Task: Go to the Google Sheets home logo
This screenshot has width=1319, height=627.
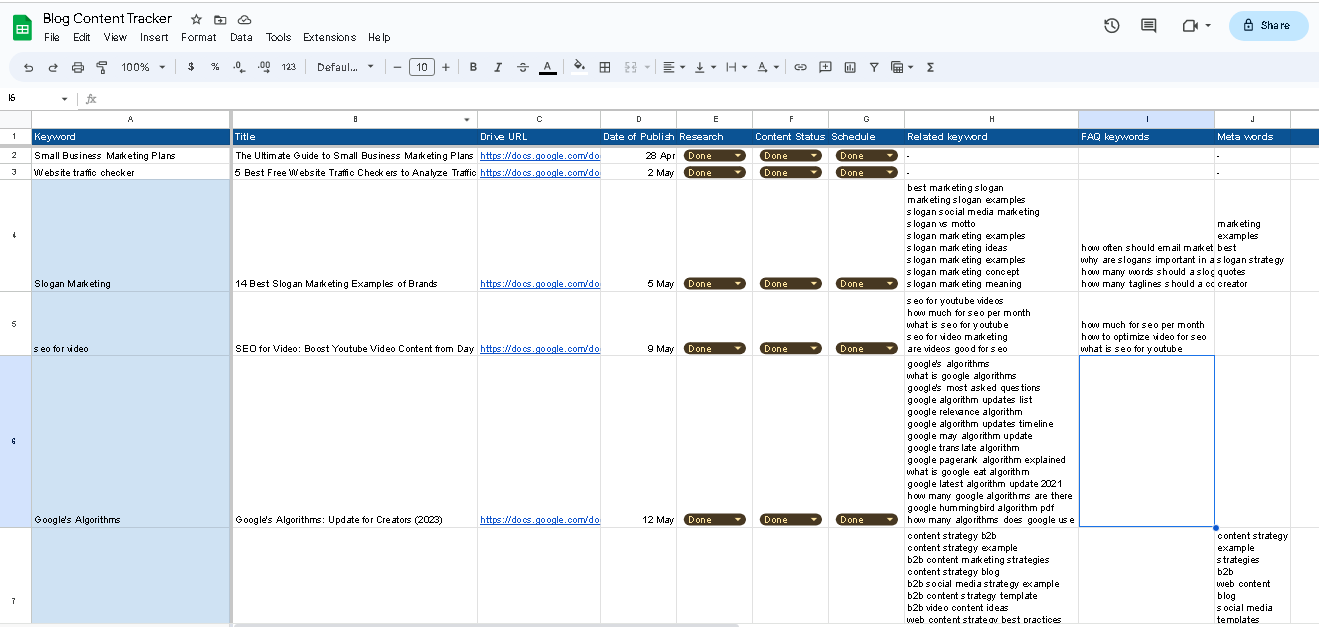Action: point(22,27)
